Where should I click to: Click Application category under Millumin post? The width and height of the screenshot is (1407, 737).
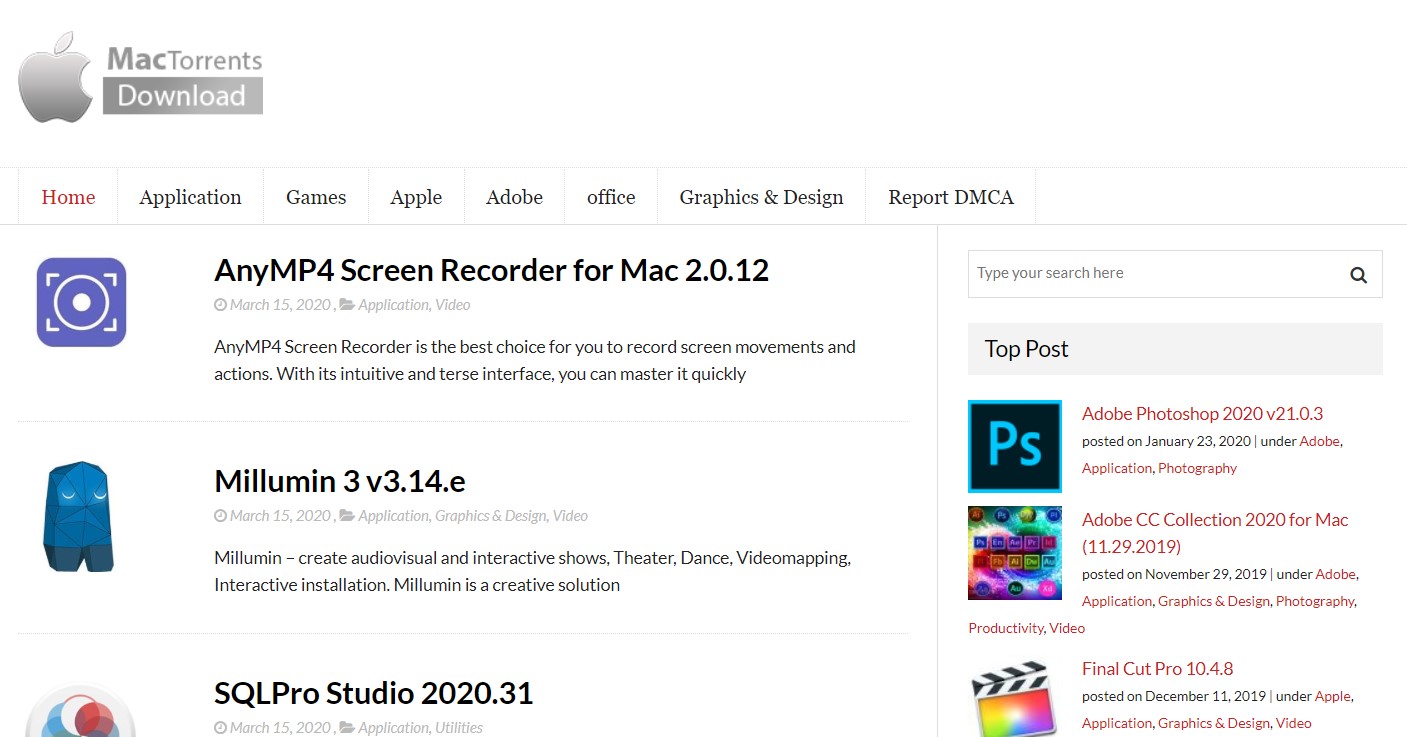tap(394, 516)
